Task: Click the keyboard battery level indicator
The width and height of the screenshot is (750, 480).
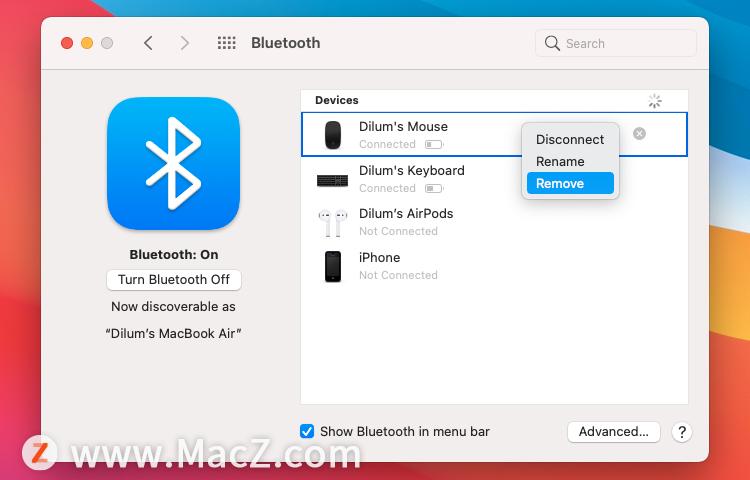Action: [434, 188]
